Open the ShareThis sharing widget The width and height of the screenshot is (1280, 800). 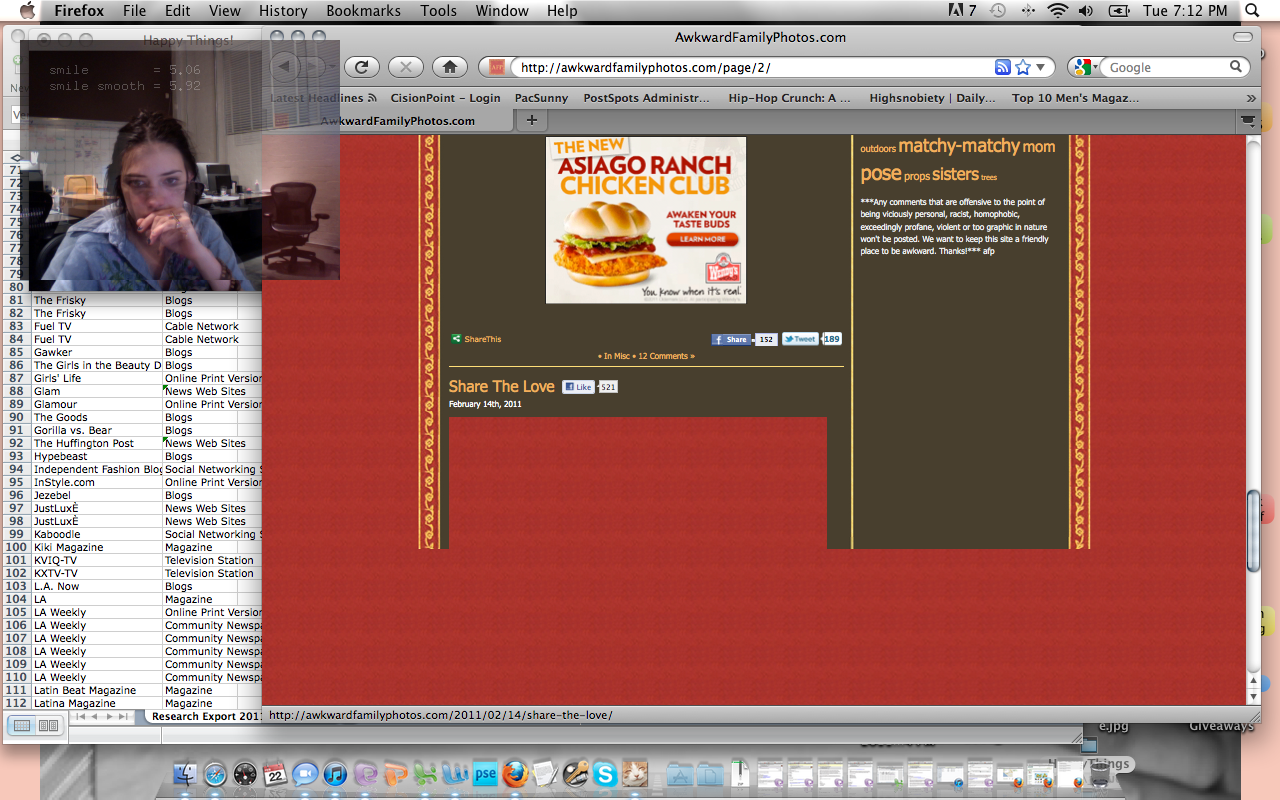476,339
